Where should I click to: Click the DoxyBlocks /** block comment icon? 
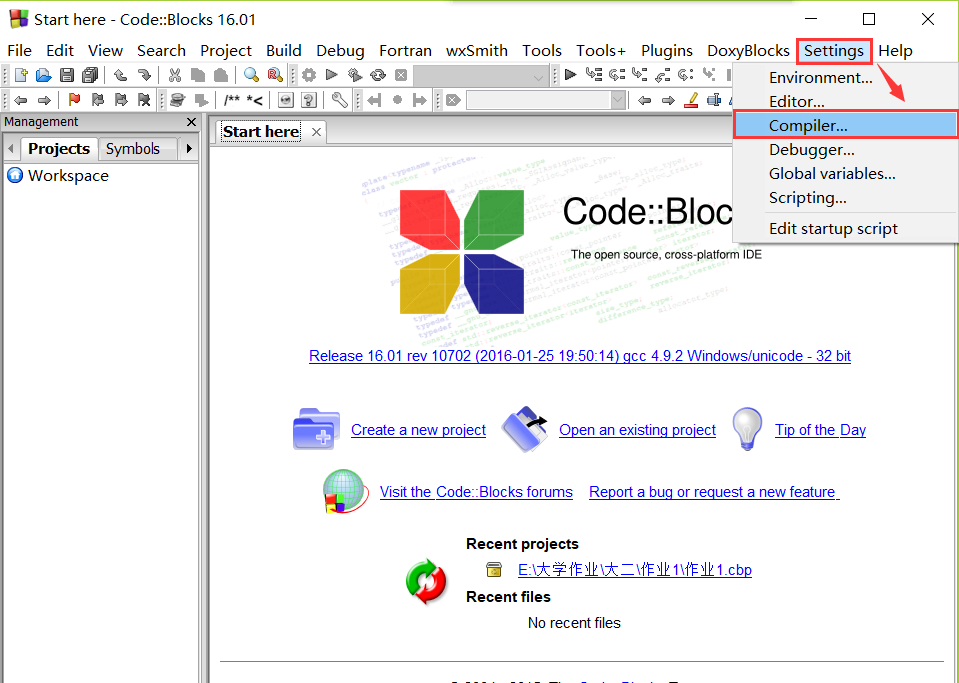[x=232, y=100]
